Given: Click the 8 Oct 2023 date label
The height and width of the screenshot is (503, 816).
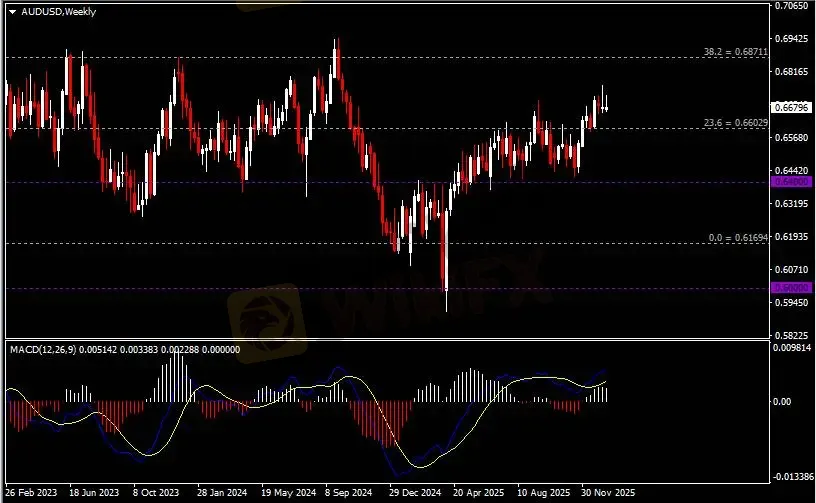Looking at the screenshot, I should (159, 493).
